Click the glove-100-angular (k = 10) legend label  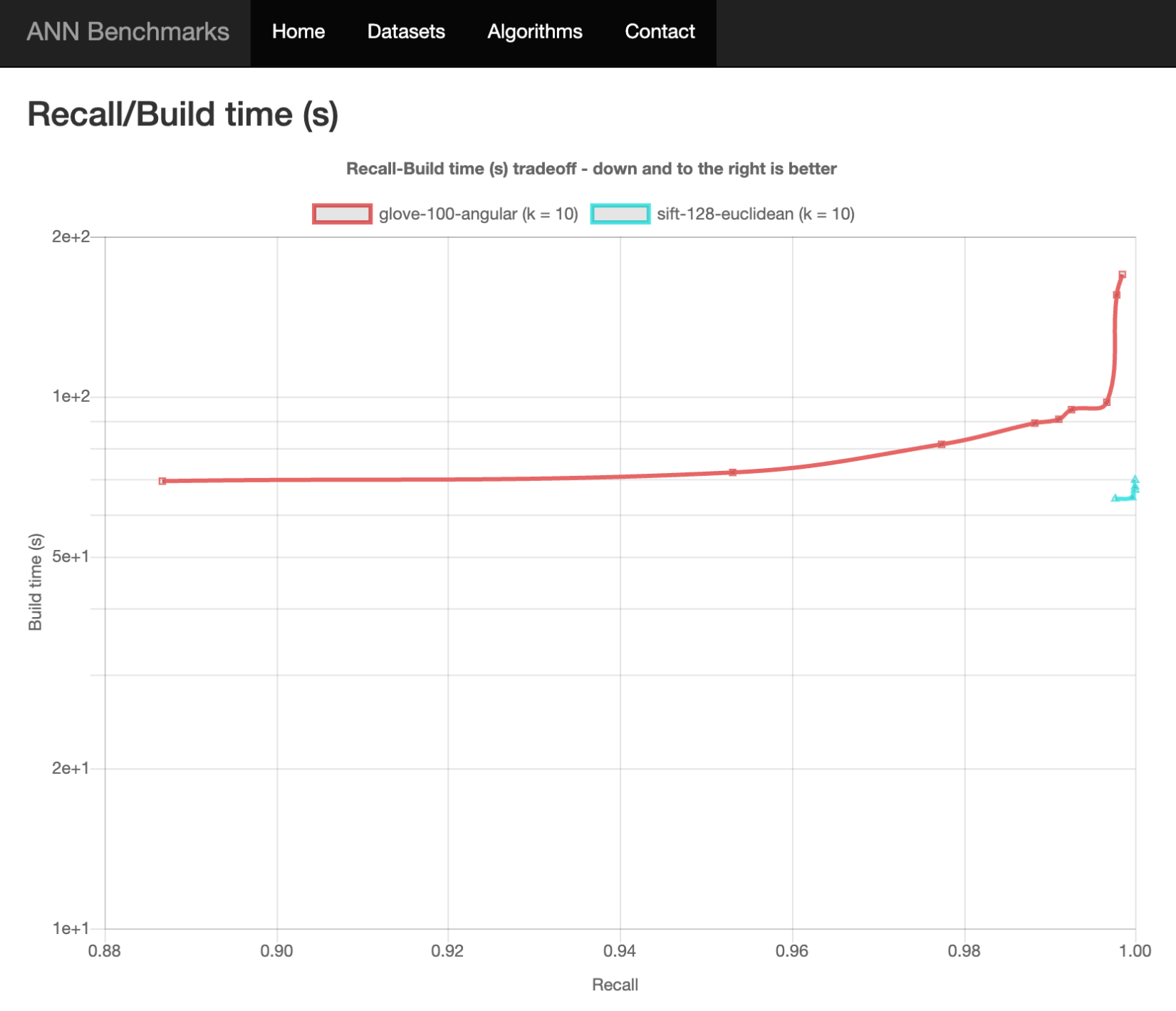(479, 214)
